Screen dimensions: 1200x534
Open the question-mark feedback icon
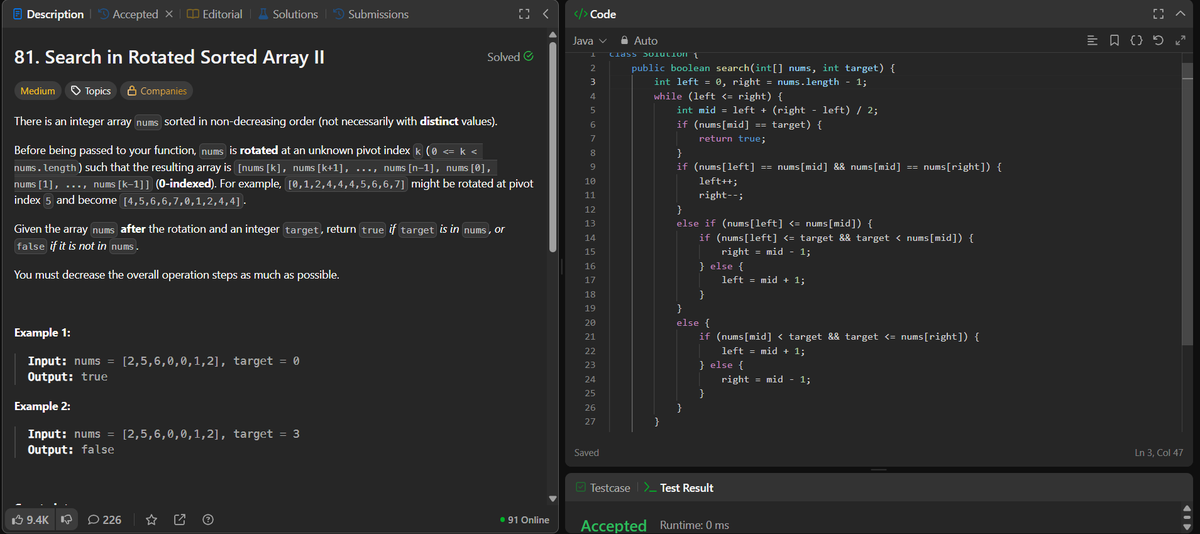208,520
